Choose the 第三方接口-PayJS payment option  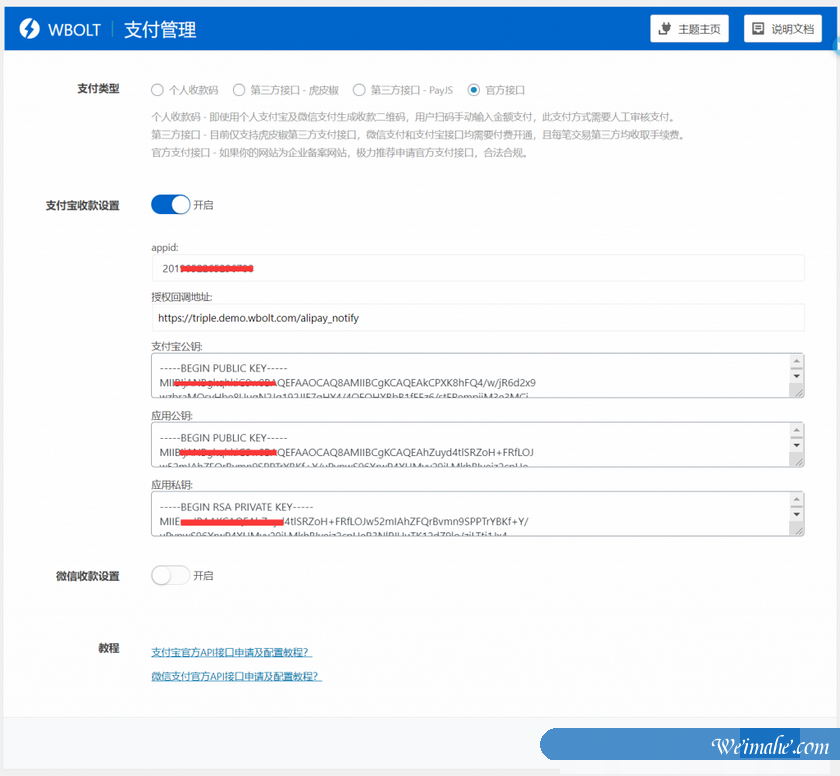coord(359,89)
